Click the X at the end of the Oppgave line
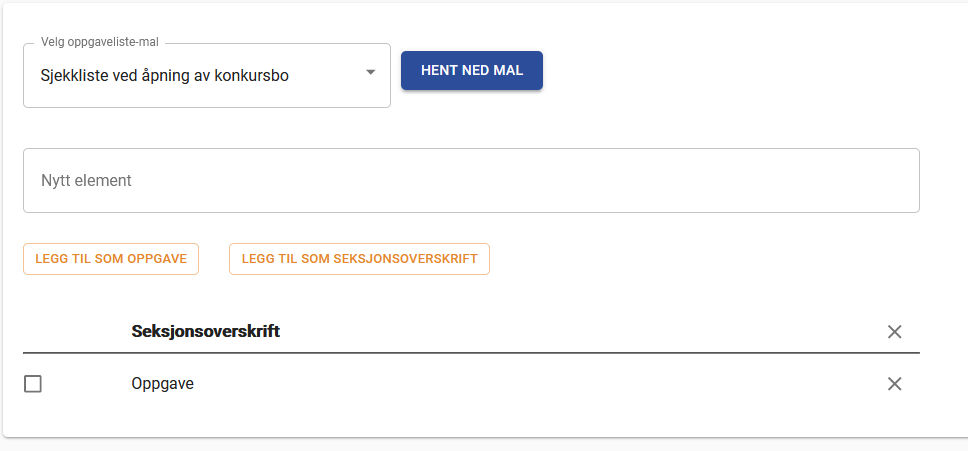The height and width of the screenshot is (451, 968). [x=895, y=384]
